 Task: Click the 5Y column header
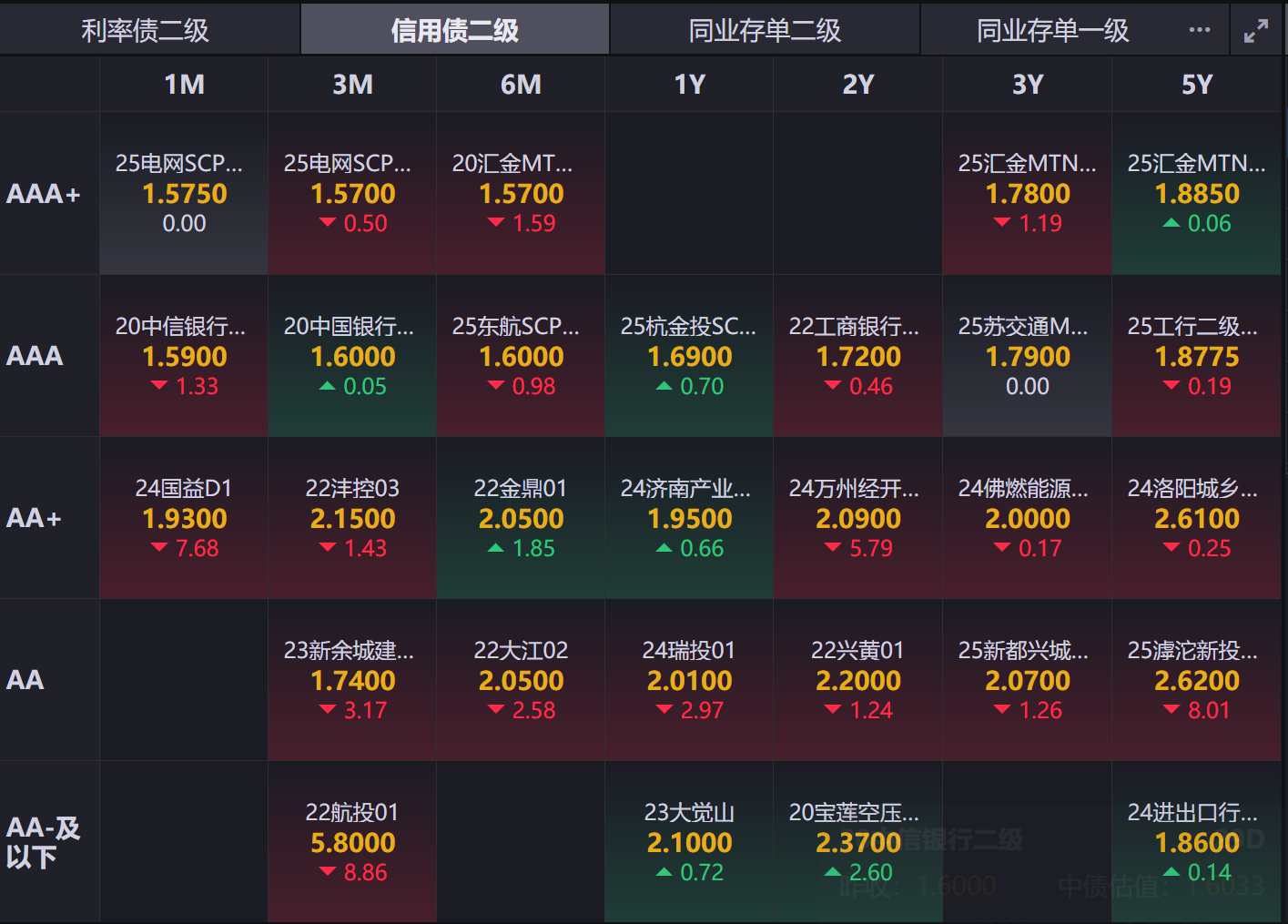tap(1197, 85)
